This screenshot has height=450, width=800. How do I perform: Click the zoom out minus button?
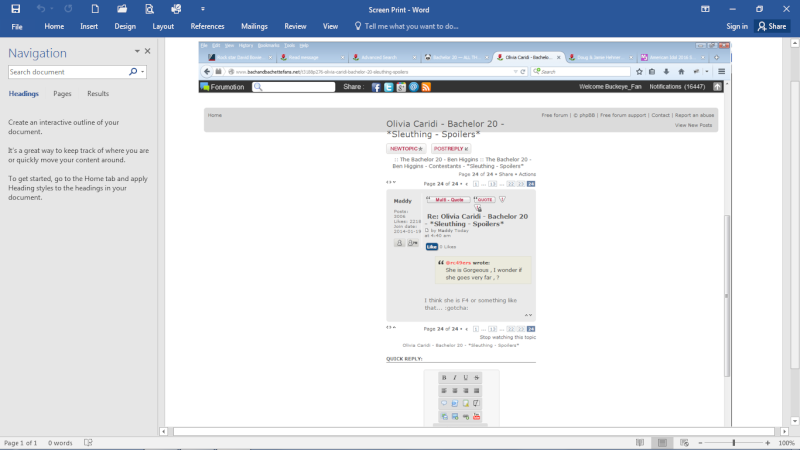(701, 443)
